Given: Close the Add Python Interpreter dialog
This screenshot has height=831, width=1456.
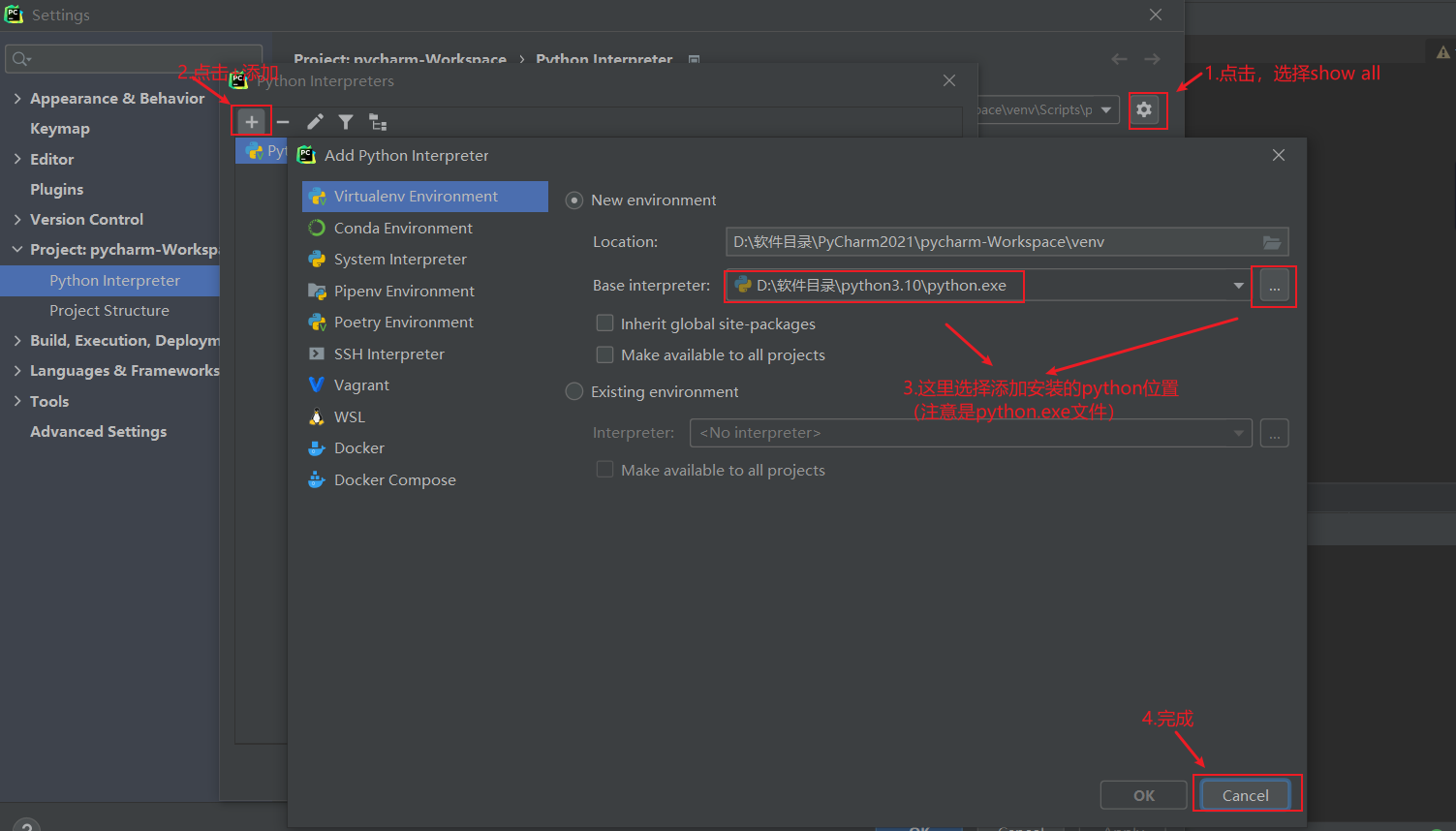Looking at the screenshot, I should (1279, 155).
